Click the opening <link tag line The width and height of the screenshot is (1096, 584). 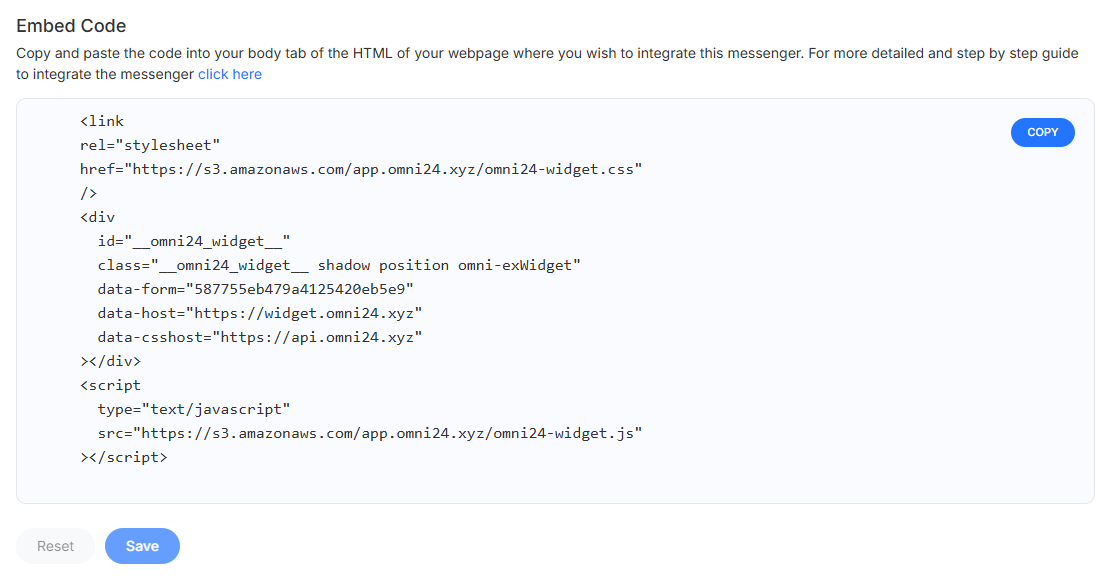102,122
